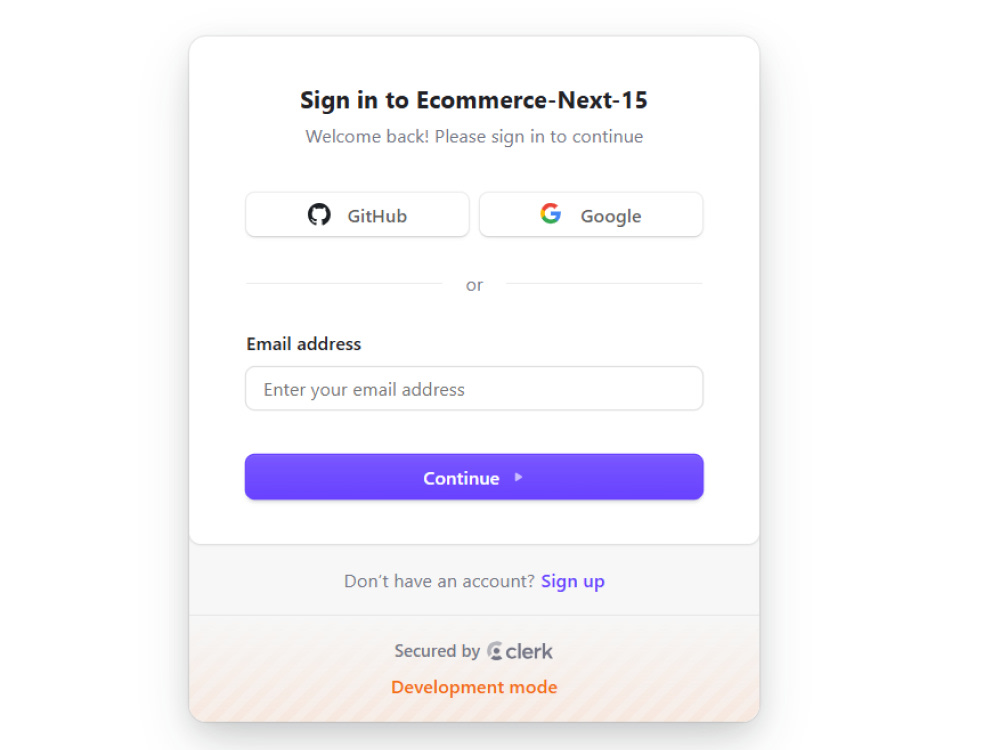The image size is (1000, 750).
Task: Click the Sign in to Ecommerce-Next-15 heading
Action: click(x=474, y=100)
